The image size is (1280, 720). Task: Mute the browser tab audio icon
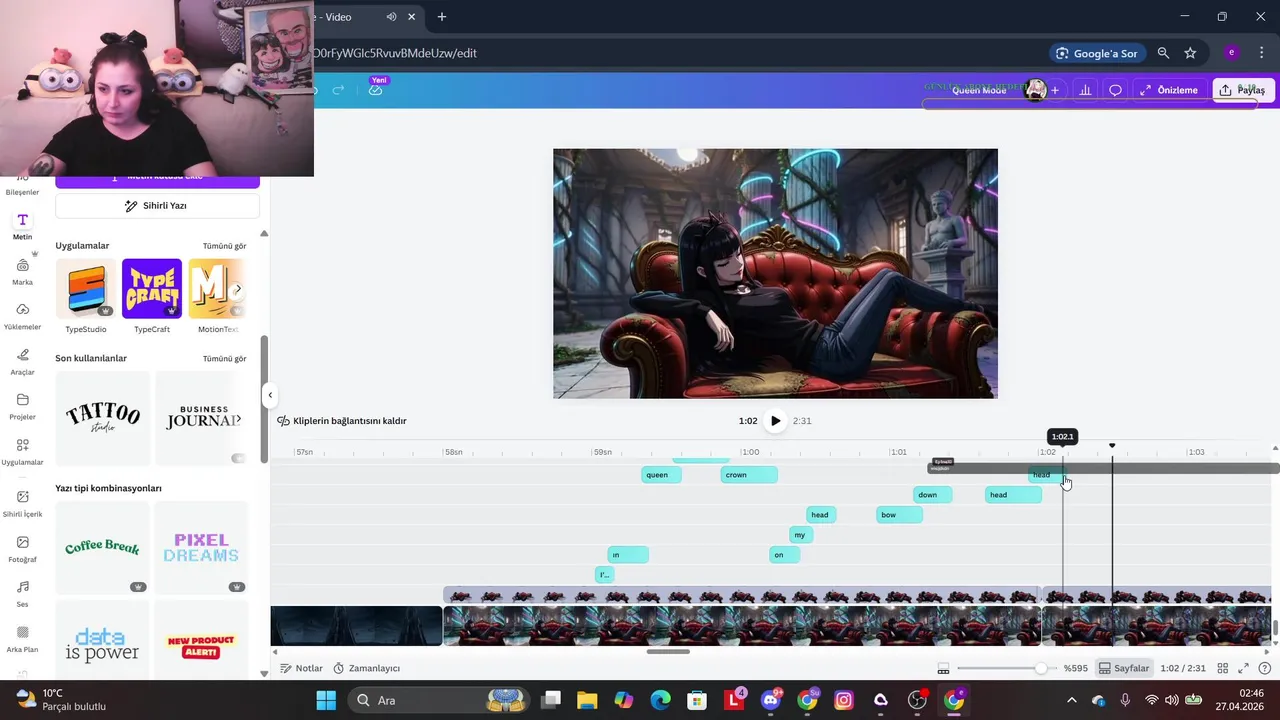(391, 17)
